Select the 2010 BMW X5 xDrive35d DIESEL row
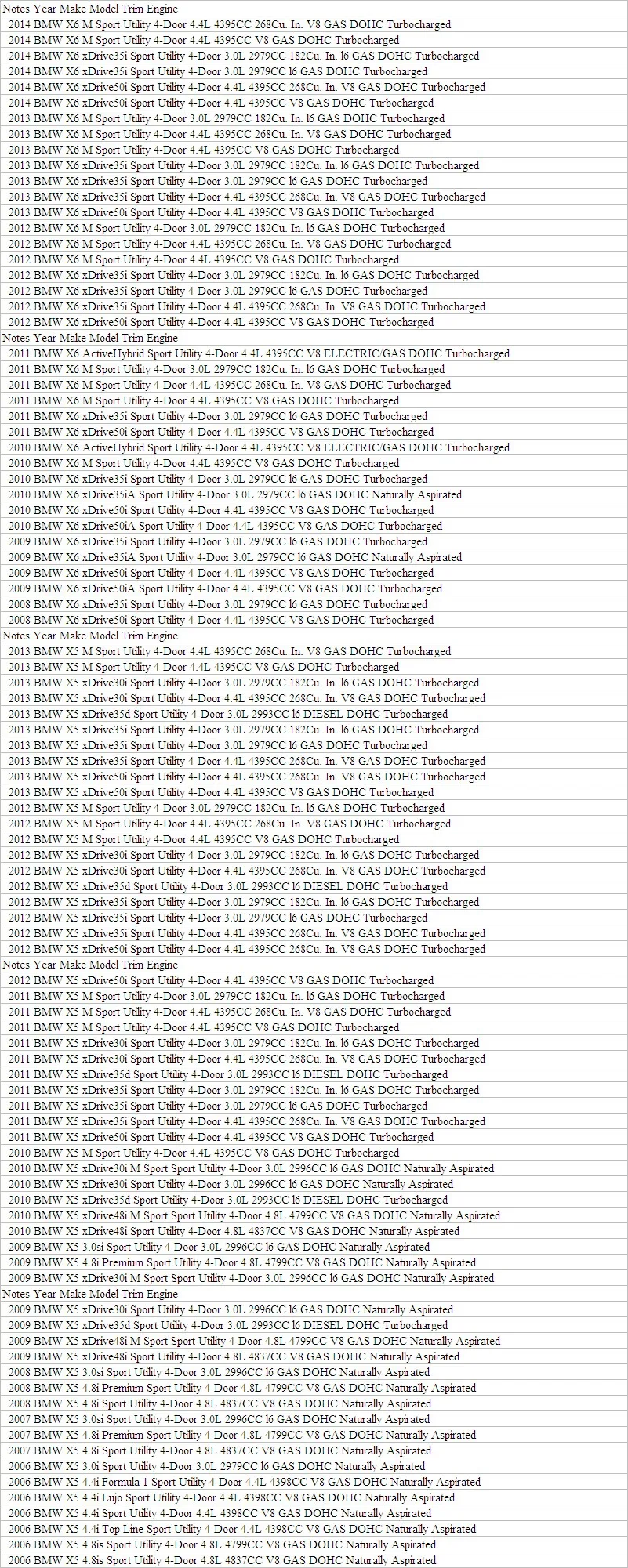The height and width of the screenshot is (1568, 628). (314, 1200)
